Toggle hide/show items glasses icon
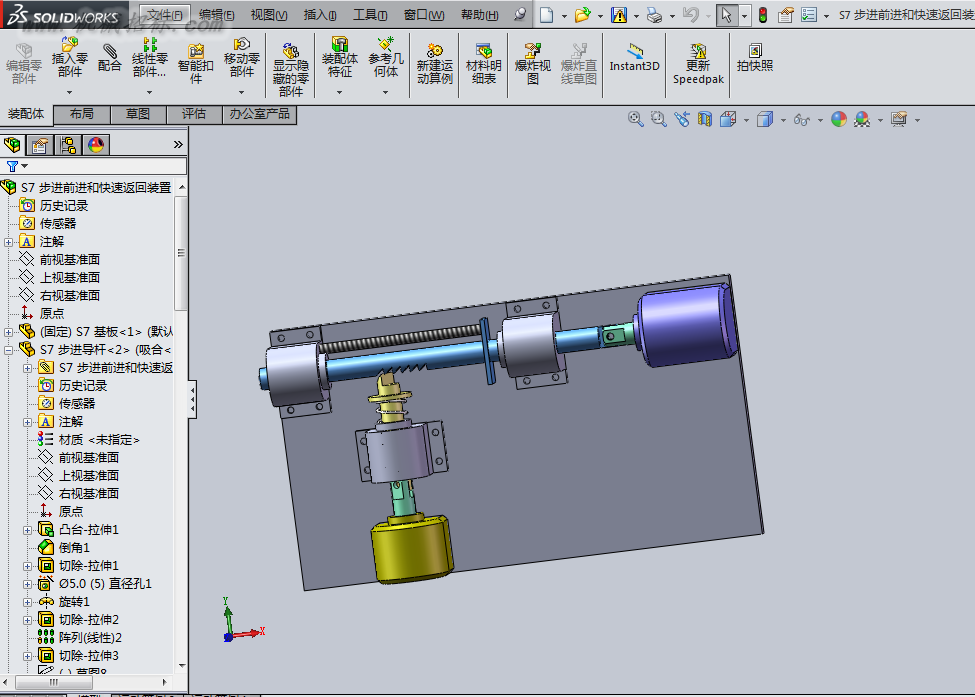The image size is (975, 697). point(802,119)
